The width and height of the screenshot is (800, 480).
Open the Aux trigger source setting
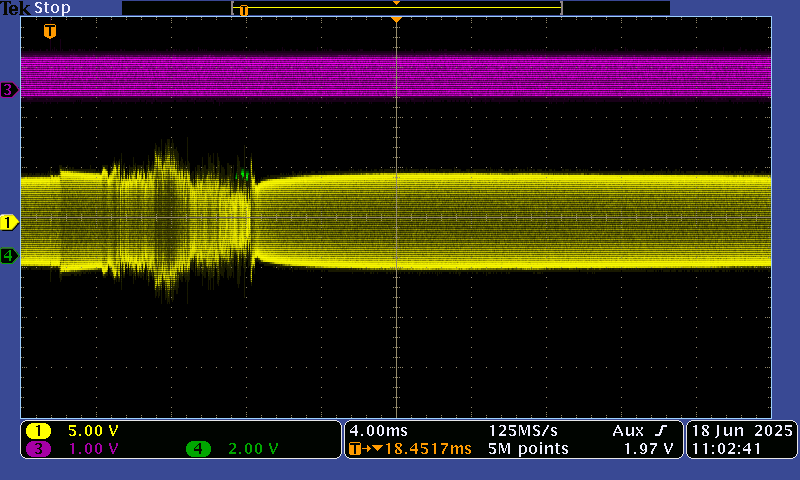pos(630,430)
